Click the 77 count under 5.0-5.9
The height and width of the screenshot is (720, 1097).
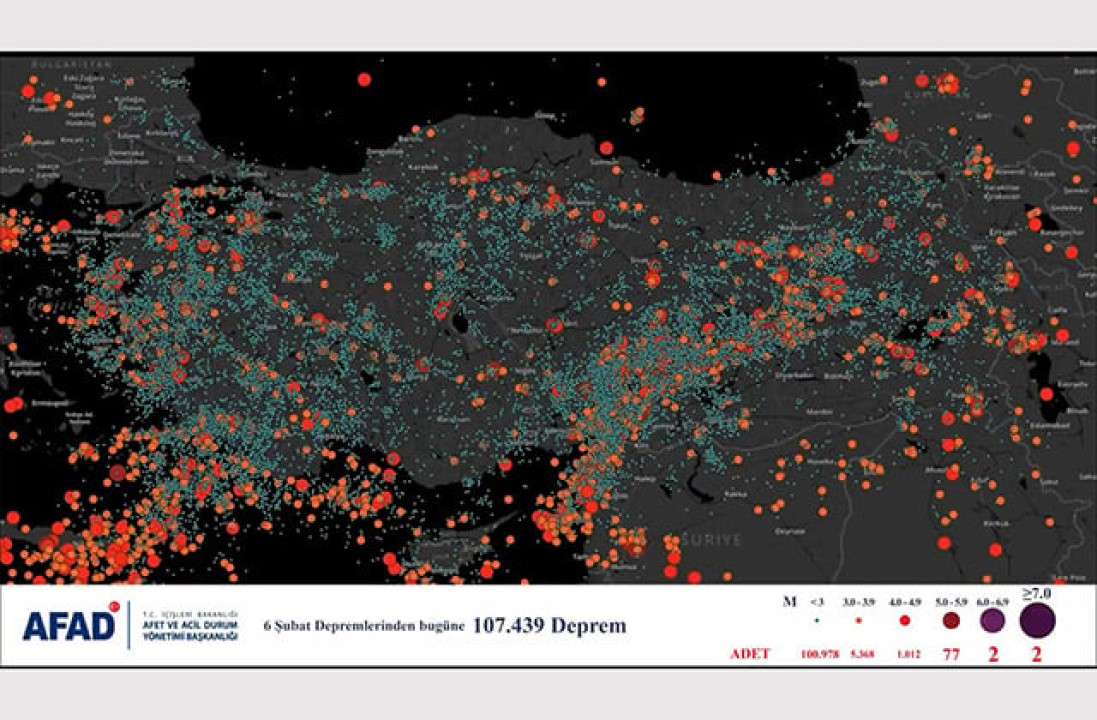pos(950,654)
